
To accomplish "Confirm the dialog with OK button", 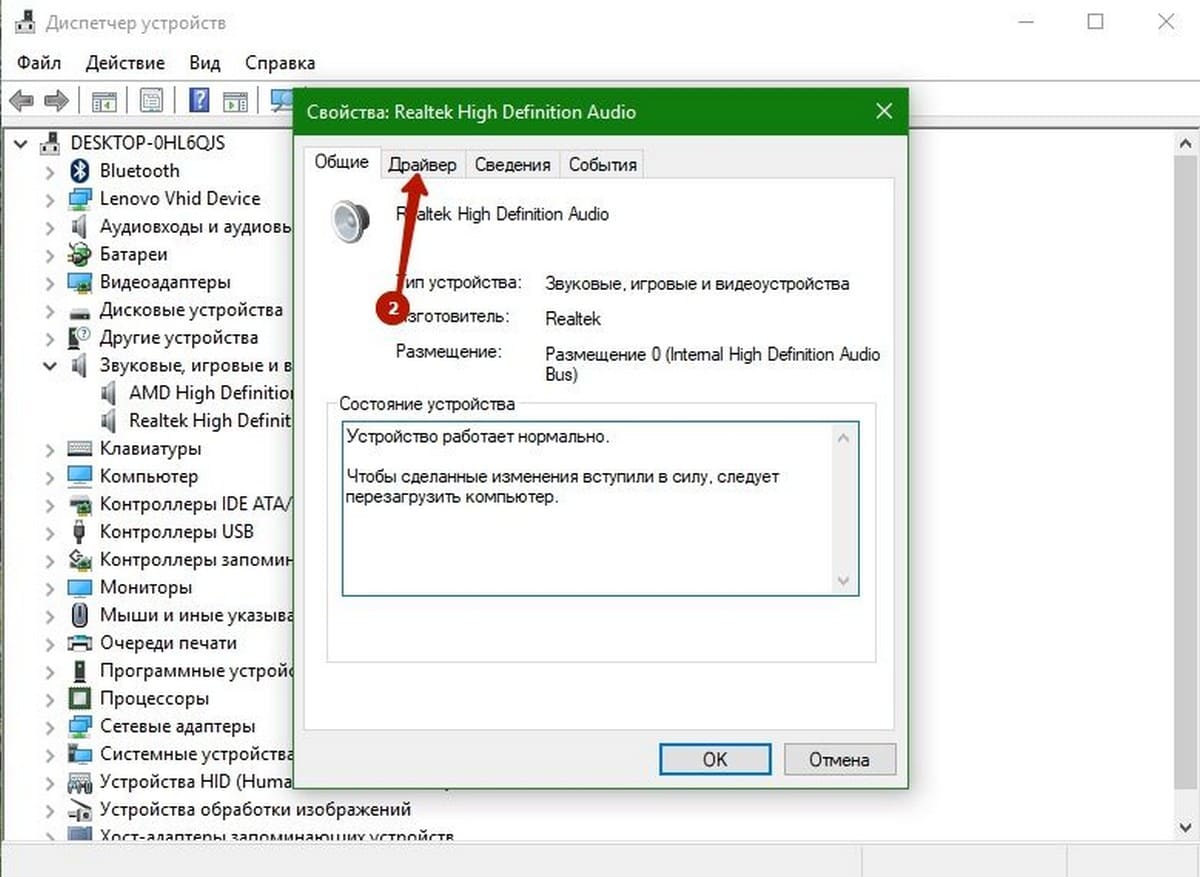I will point(715,759).
